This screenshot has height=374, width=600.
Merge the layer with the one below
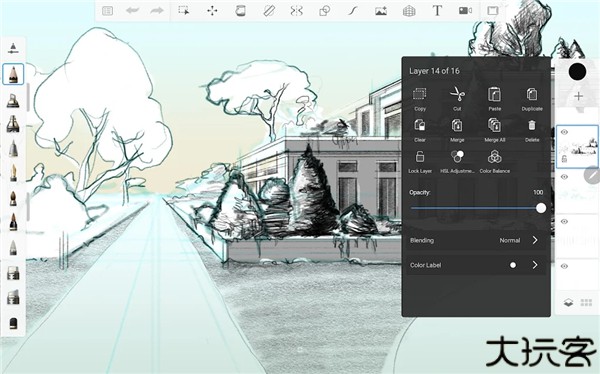tap(457, 130)
